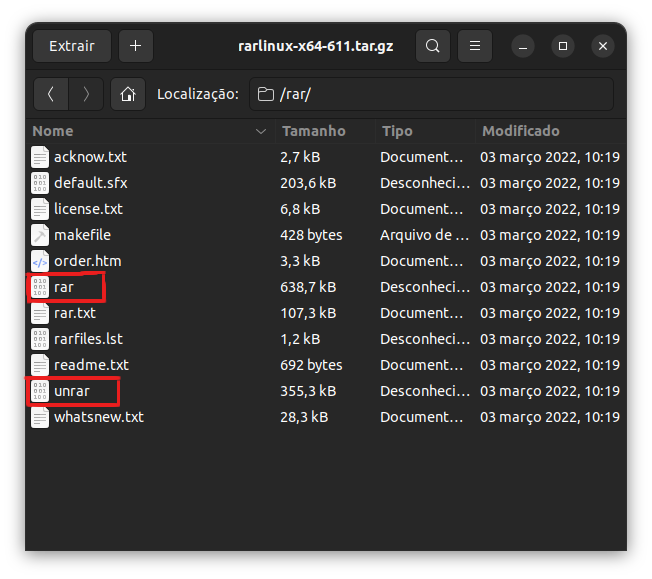Select the rar binary file icon
The image size is (652, 579).
point(40,287)
